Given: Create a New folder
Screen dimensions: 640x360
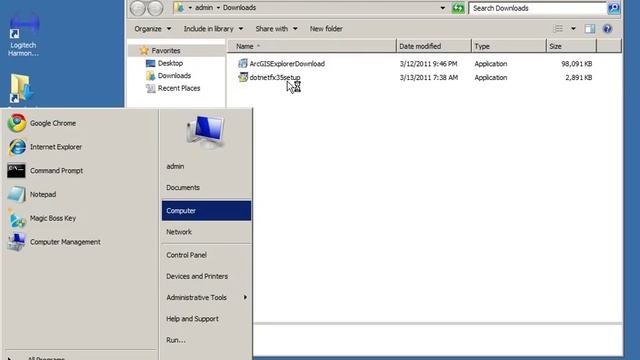Looking at the screenshot, I should point(326,29).
